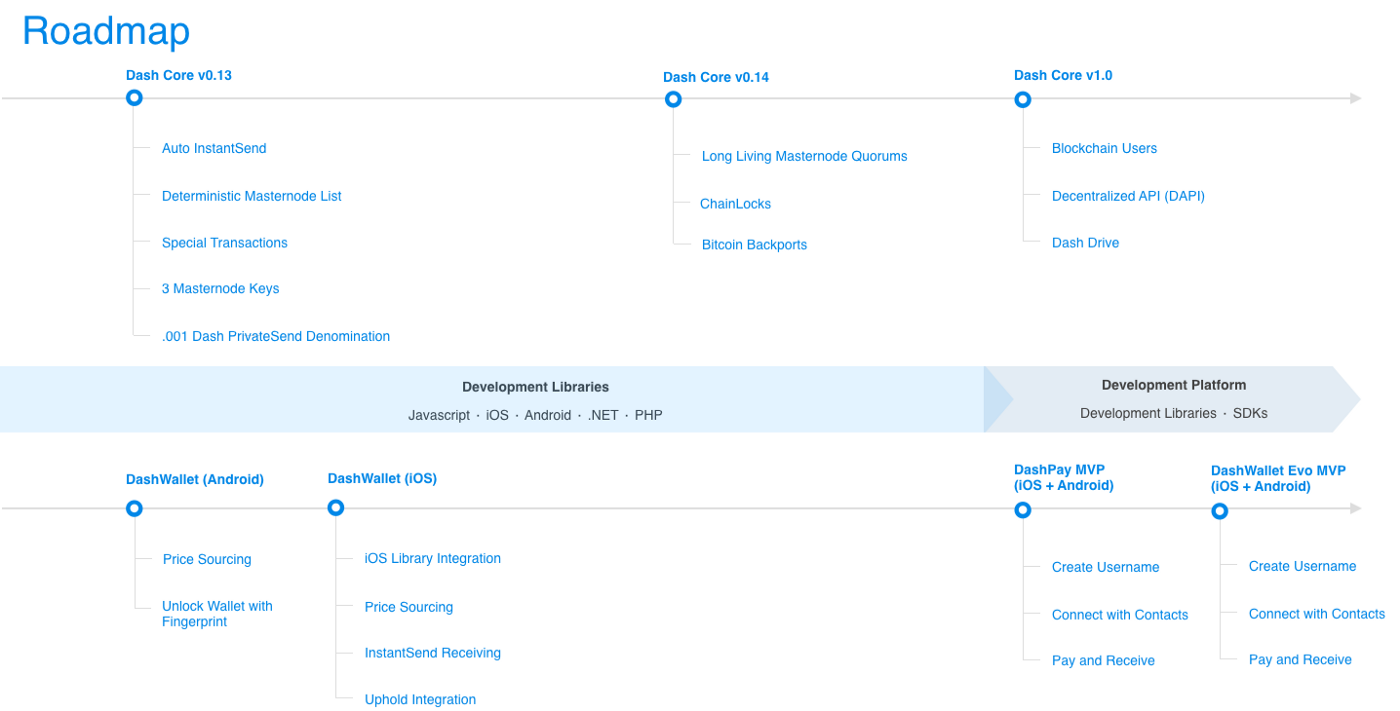Select Pay and Receive under DashWallet Evo MVP
Screen dimensions: 1400x711
(1300, 660)
